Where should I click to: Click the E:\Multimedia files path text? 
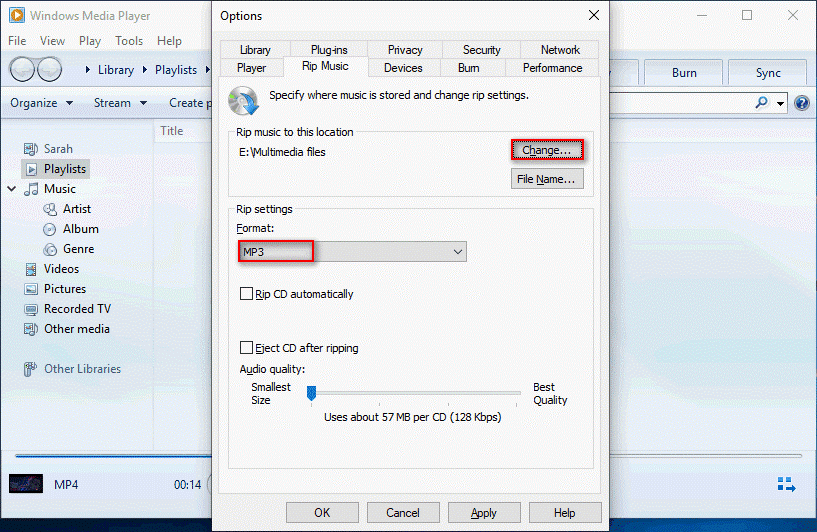pos(282,152)
